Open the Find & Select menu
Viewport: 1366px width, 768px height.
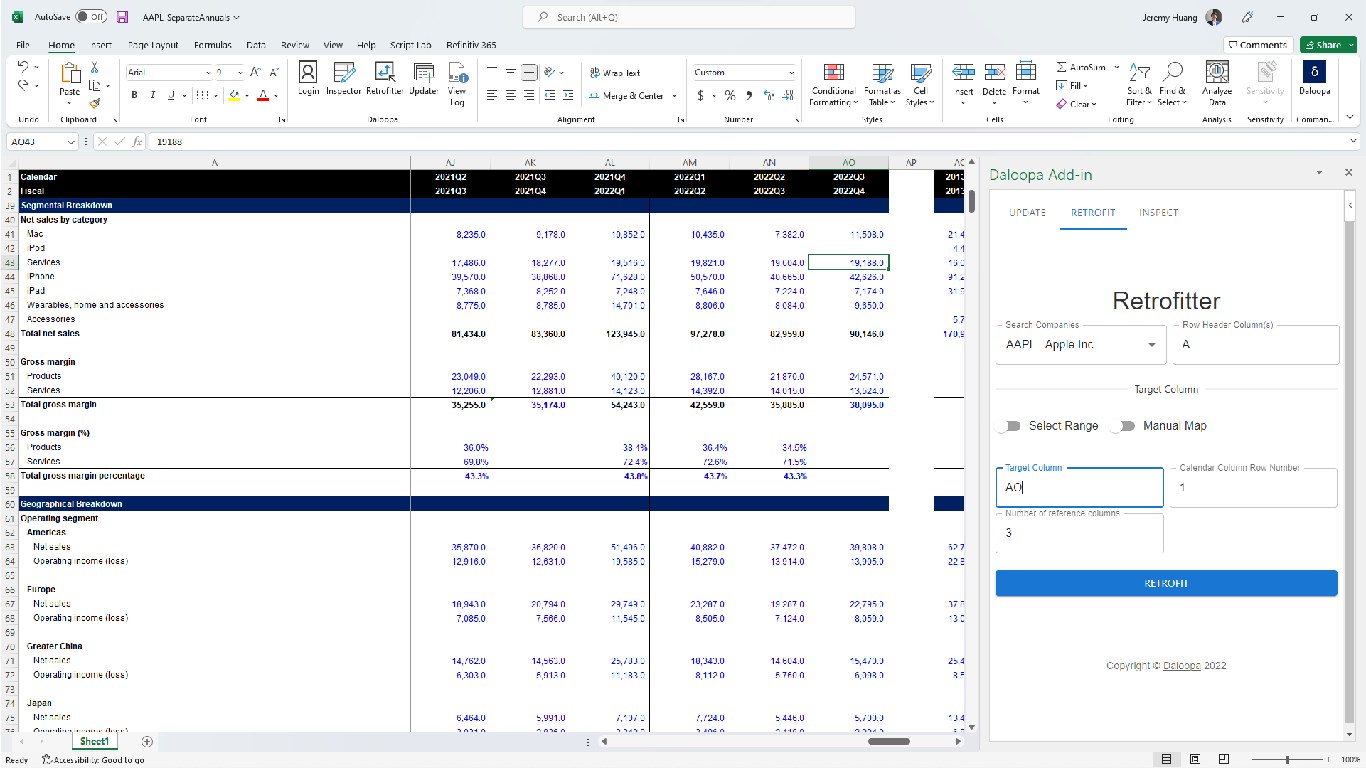(1172, 84)
